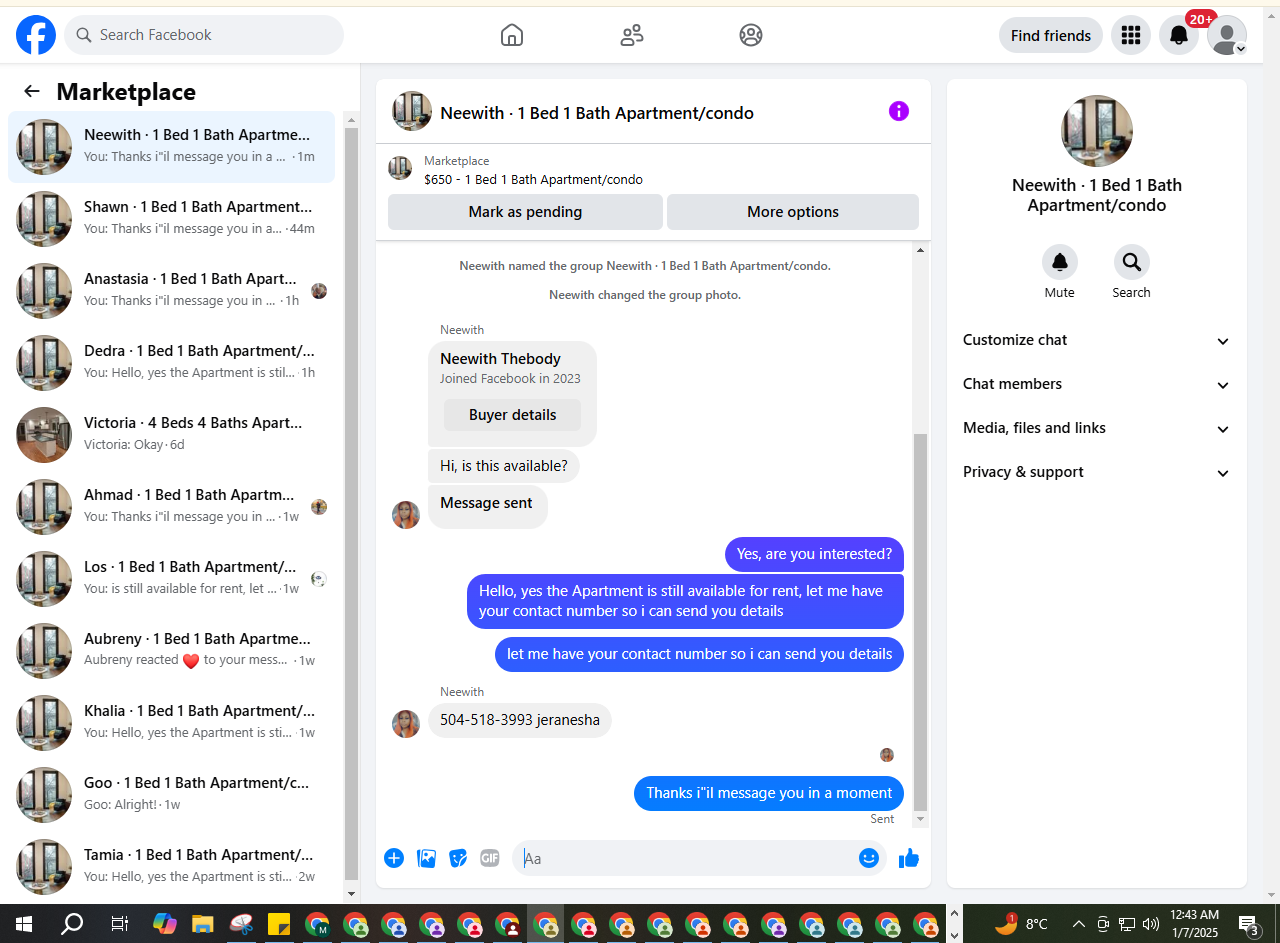
Task: Open Task View on taskbar
Action: pos(119,924)
